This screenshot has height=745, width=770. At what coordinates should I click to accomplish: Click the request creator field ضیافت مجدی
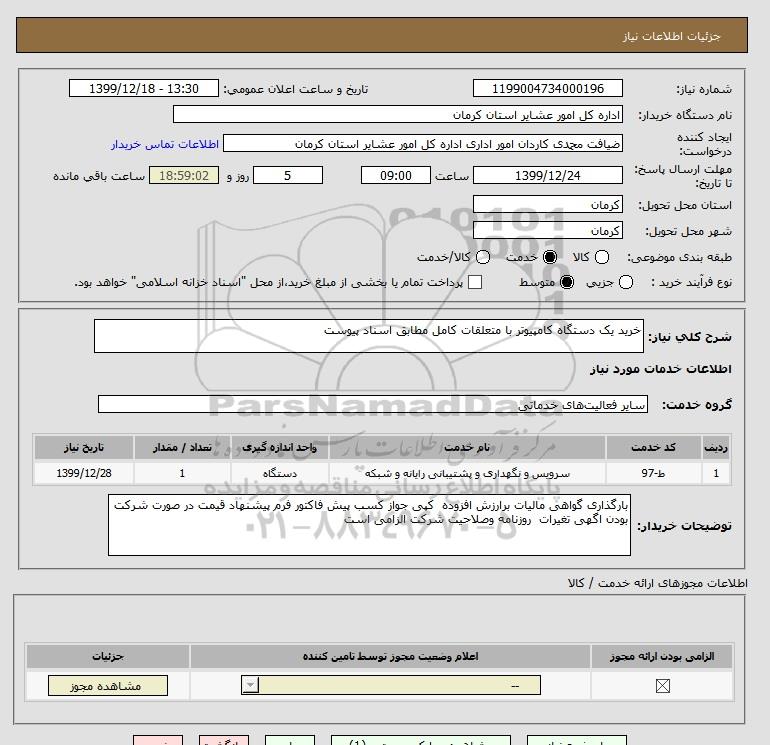(x=423, y=144)
